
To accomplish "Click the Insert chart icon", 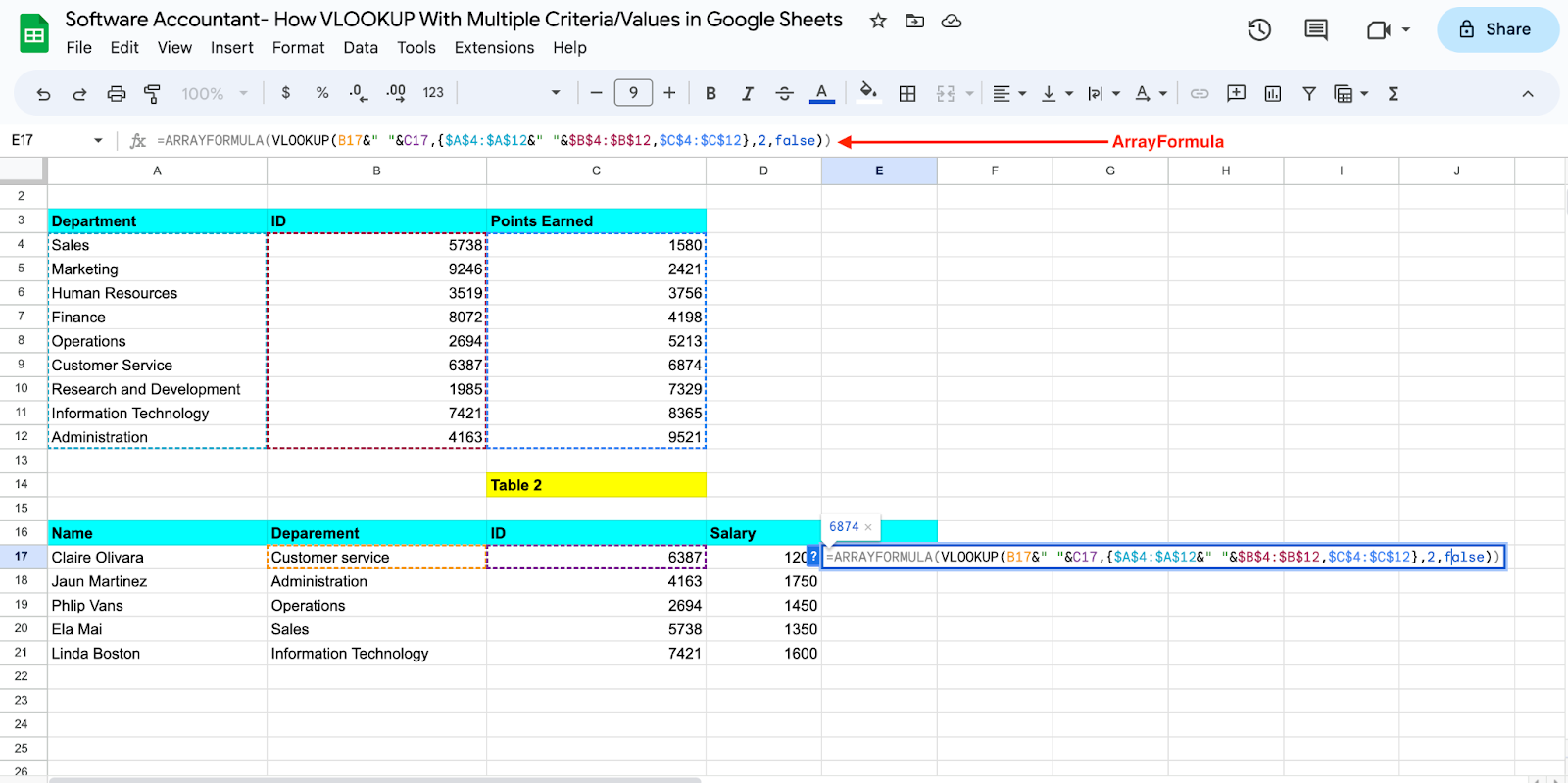I will click(x=1272, y=93).
